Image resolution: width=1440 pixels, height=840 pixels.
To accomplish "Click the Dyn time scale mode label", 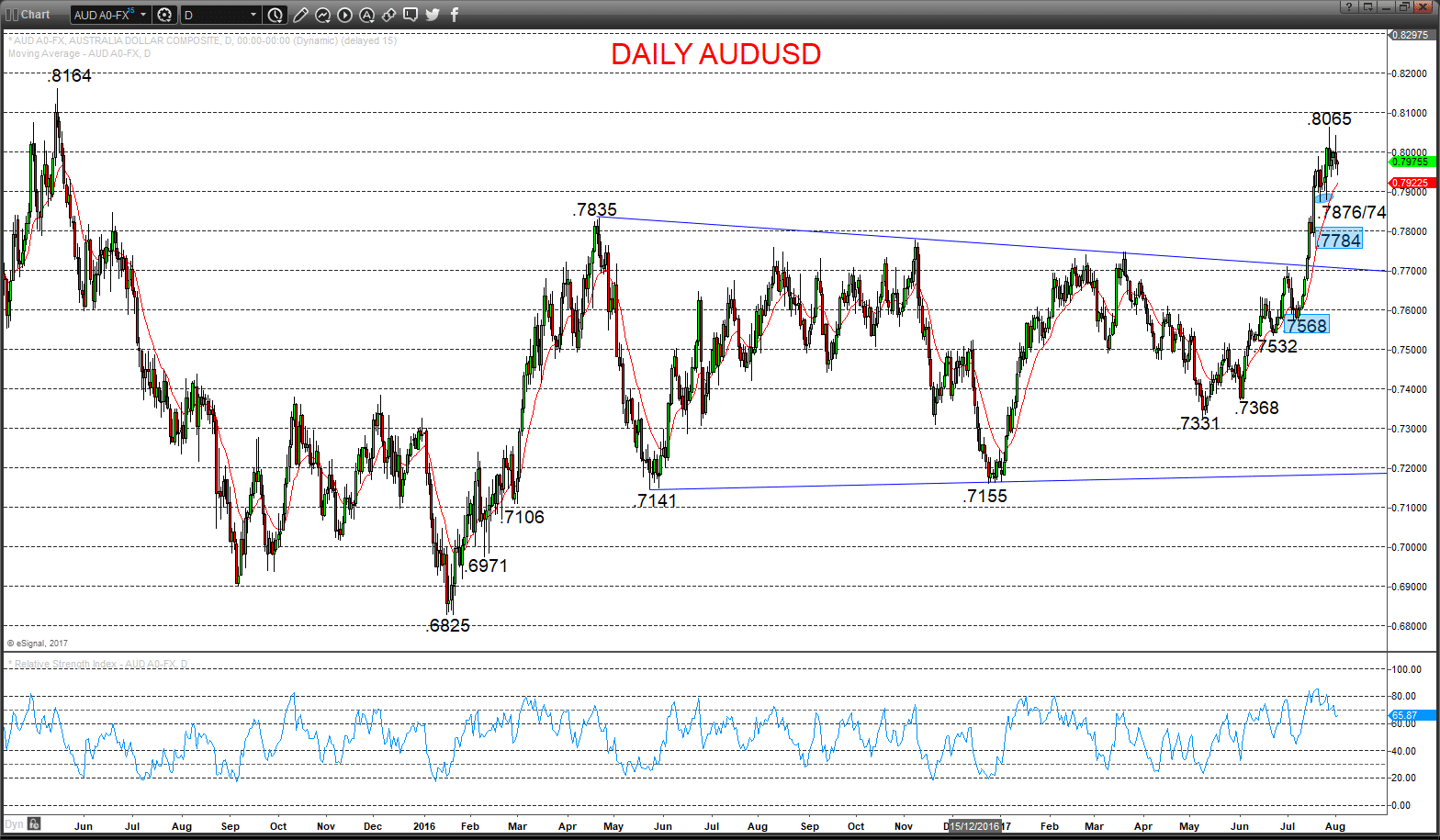I will [14, 824].
